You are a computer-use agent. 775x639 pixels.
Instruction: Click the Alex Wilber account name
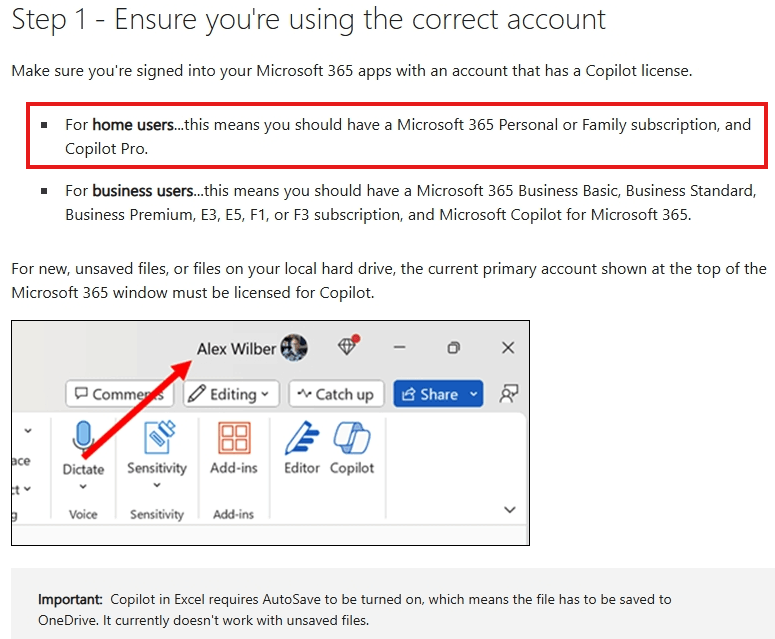pyautogui.click(x=236, y=349)
